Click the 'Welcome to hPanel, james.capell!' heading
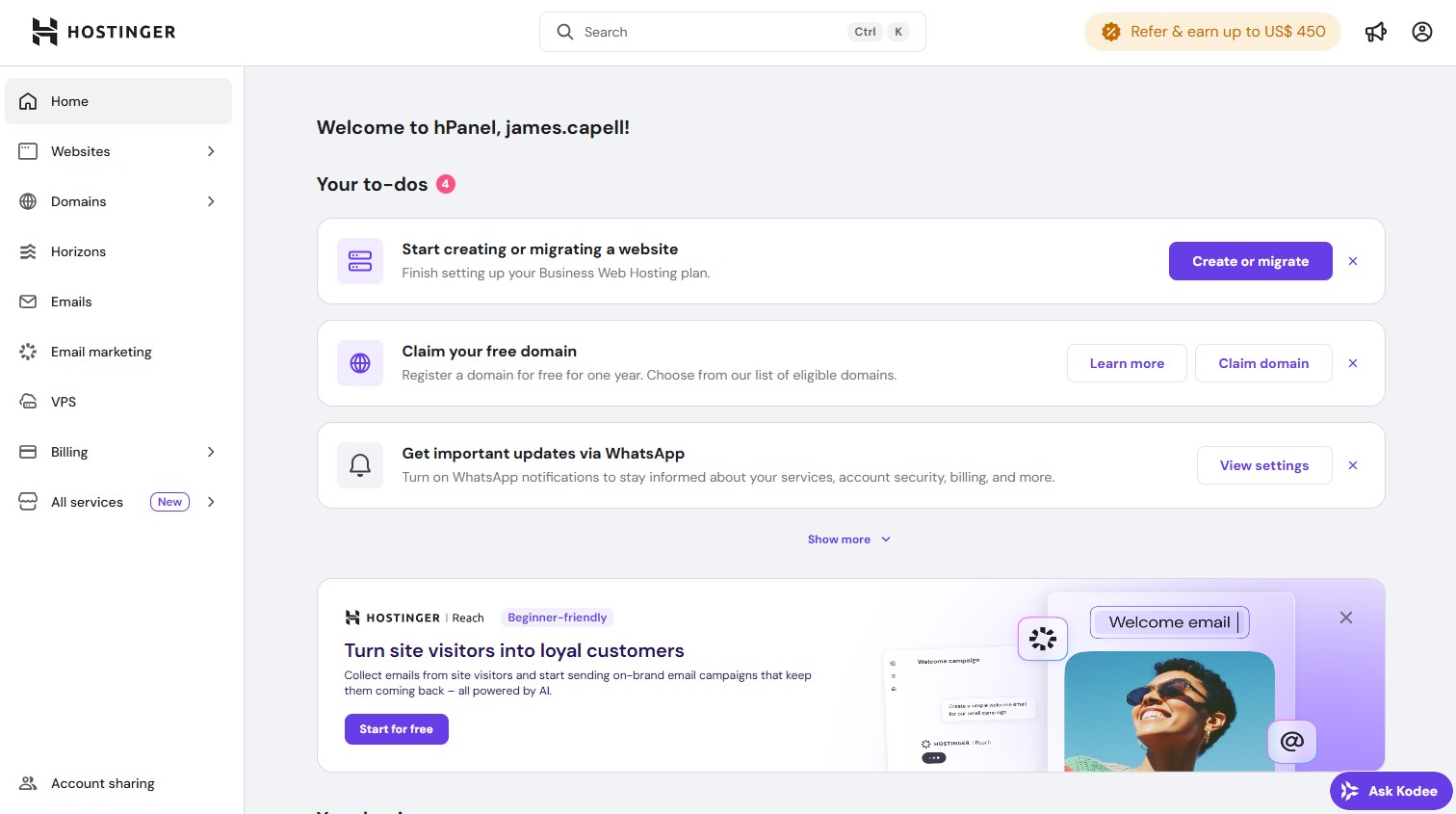Screen dimensions: 1456x814 pyautogui.click(x=473, y=127)
